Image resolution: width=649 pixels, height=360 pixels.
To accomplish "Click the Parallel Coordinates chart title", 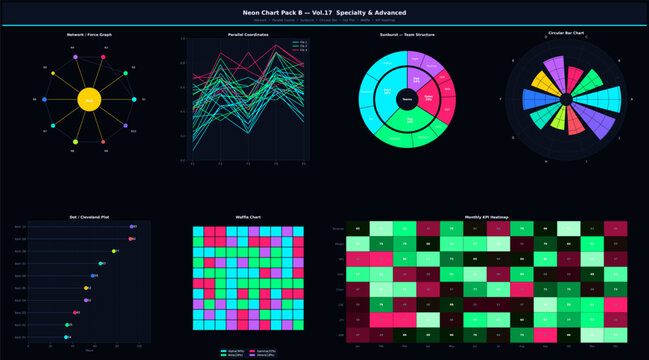I will click(x=248, y=35).
